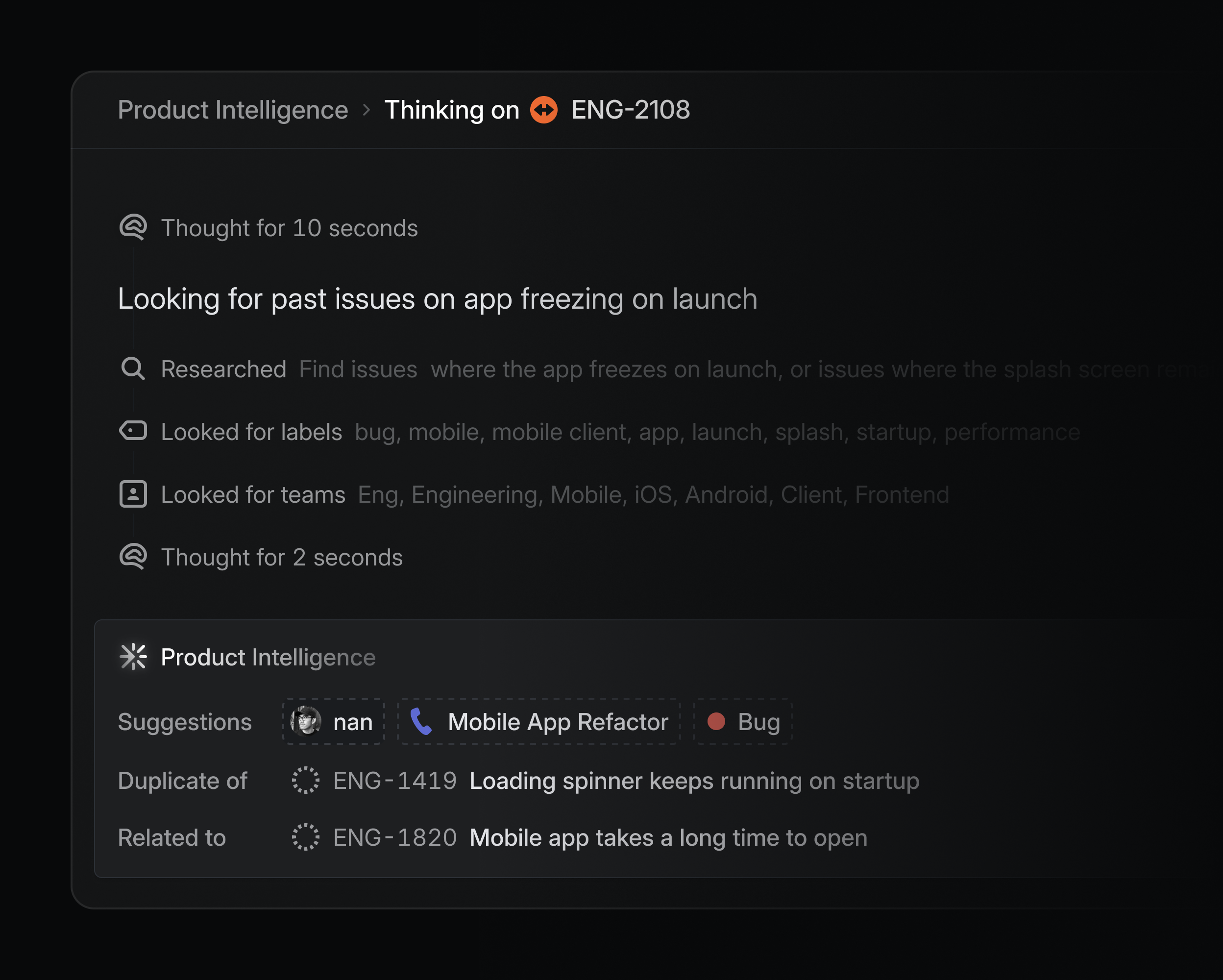1223x980 pixels.
Task: Click the label tag icon by 'Looked for labels'
Action: click(133, 431)
